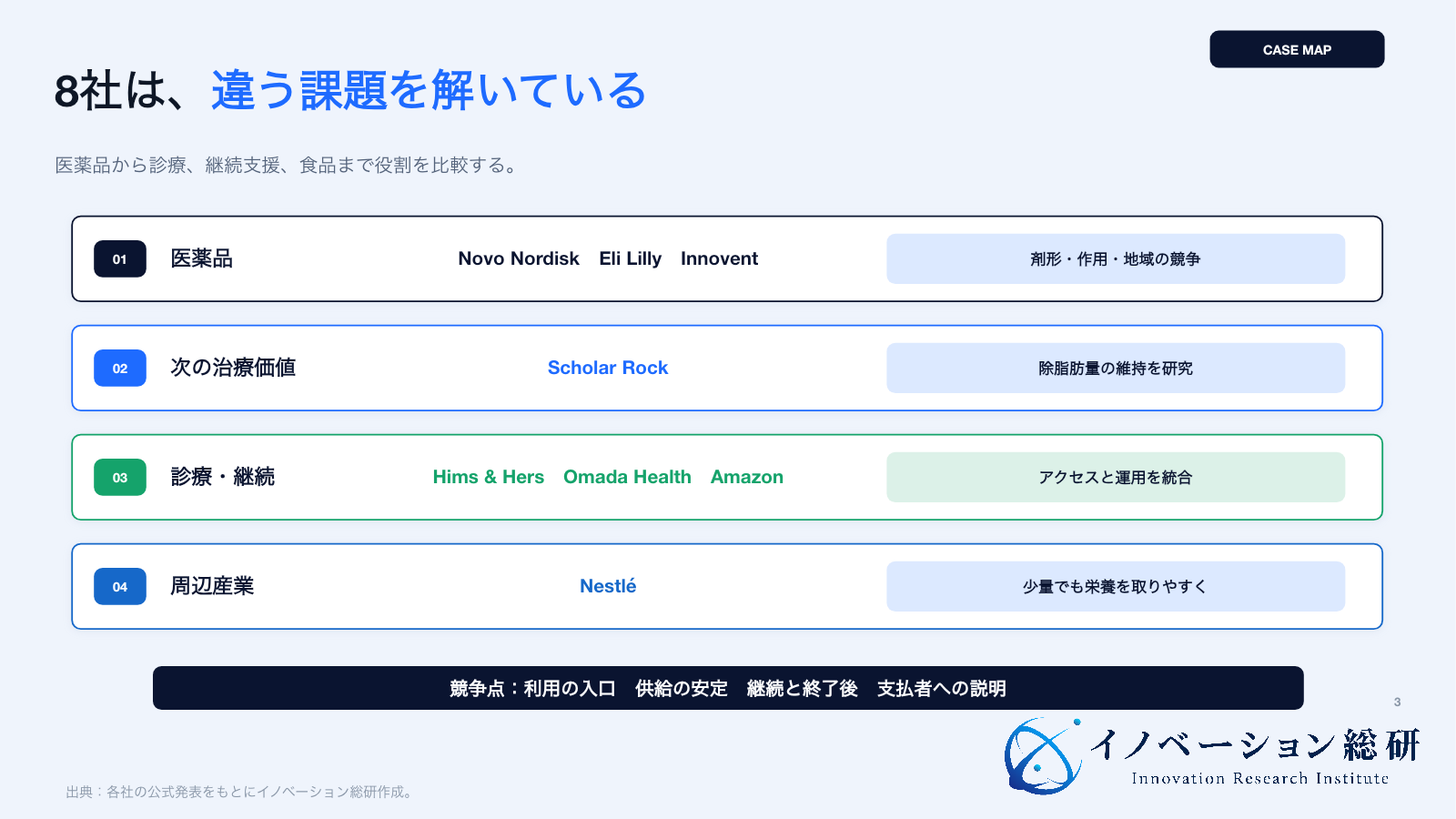
Task: Click the 診療・継続 category label
Action: coord(223,477)
